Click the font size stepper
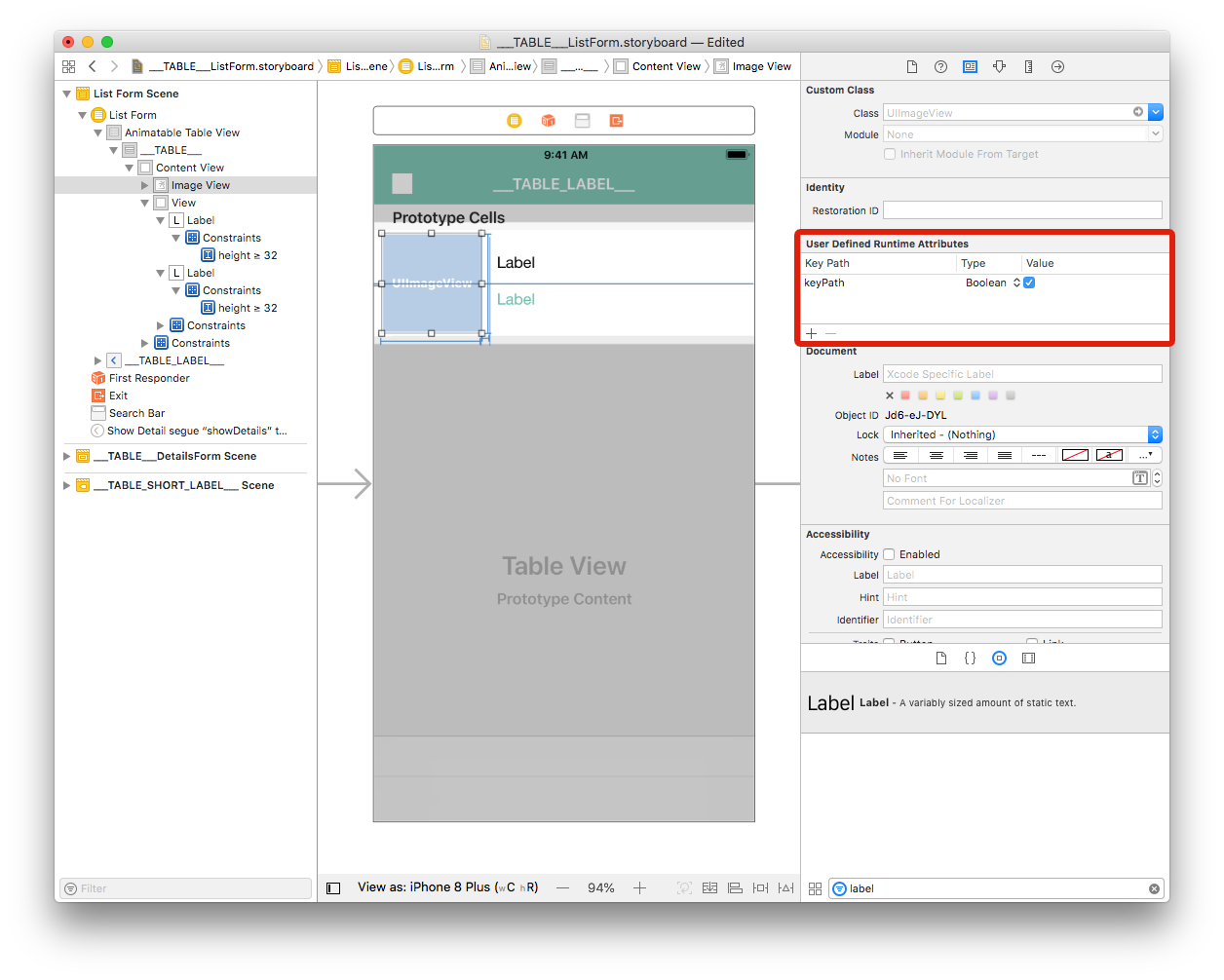The height and width of the screenshot is (980, 1224). (x=1158, y=478)
